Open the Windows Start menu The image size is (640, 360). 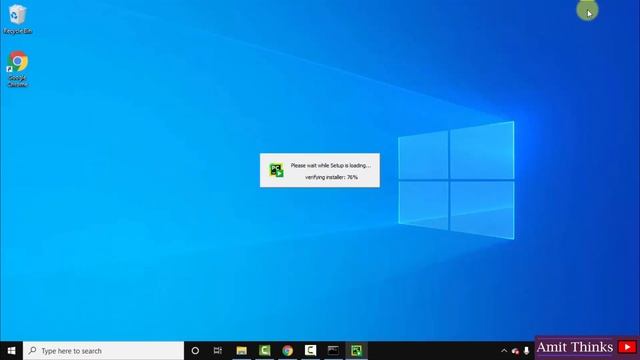11,351
